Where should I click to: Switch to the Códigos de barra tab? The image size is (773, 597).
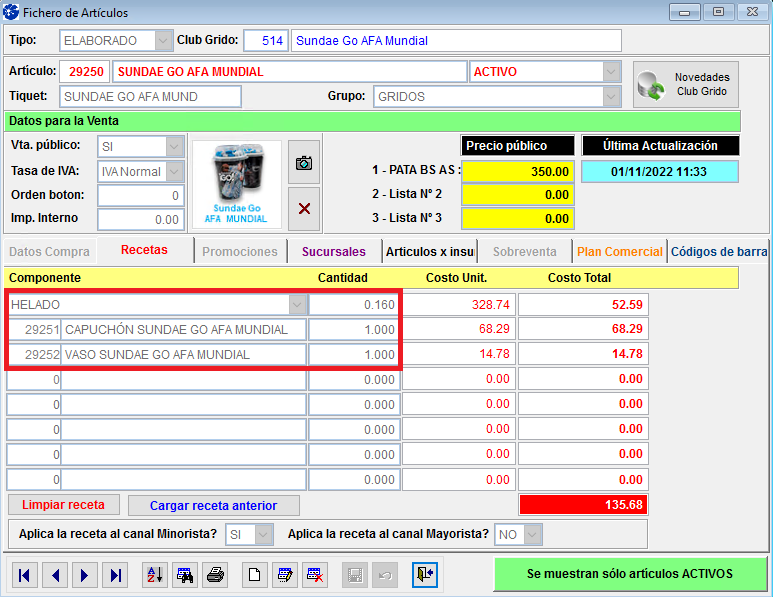719,251
